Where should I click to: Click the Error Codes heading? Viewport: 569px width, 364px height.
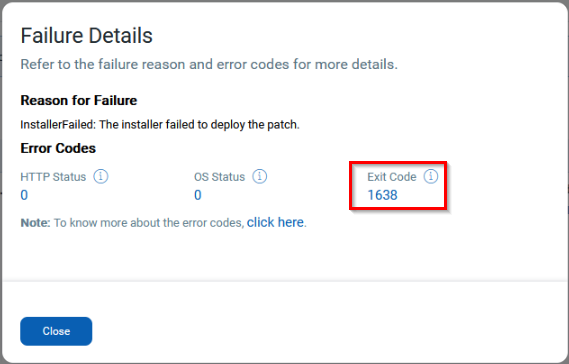click(58, 148)
